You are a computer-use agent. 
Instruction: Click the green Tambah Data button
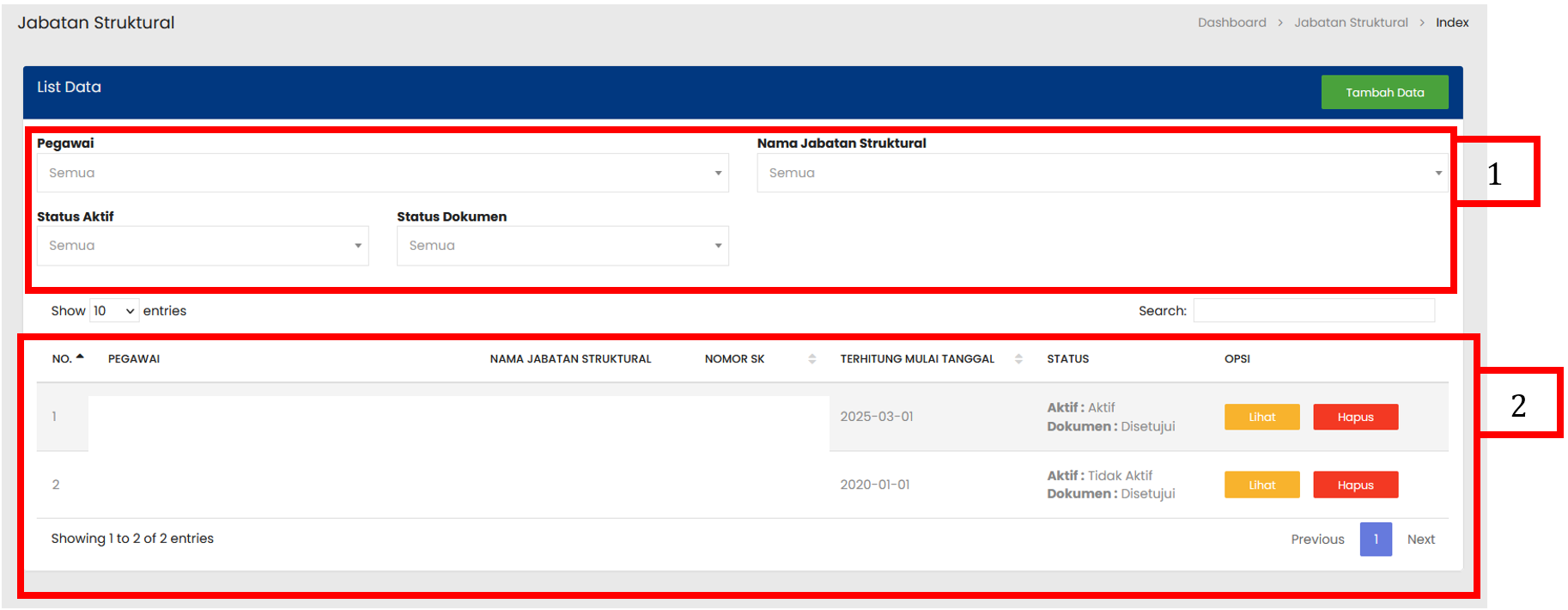click(x=1383, y=92)
